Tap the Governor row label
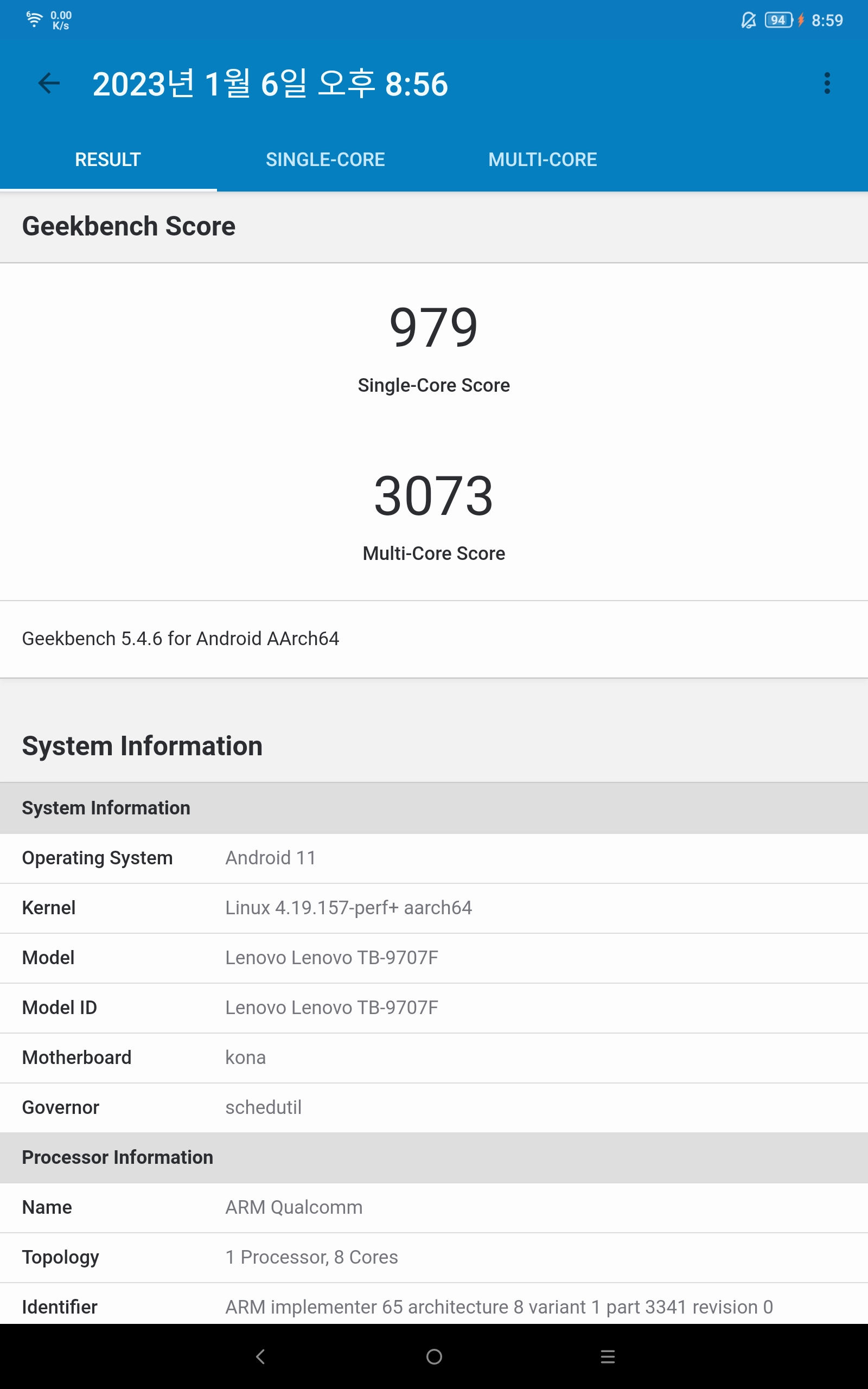Image resolution: width=868 pixels, height=1389 pixels. [60, 1107]
